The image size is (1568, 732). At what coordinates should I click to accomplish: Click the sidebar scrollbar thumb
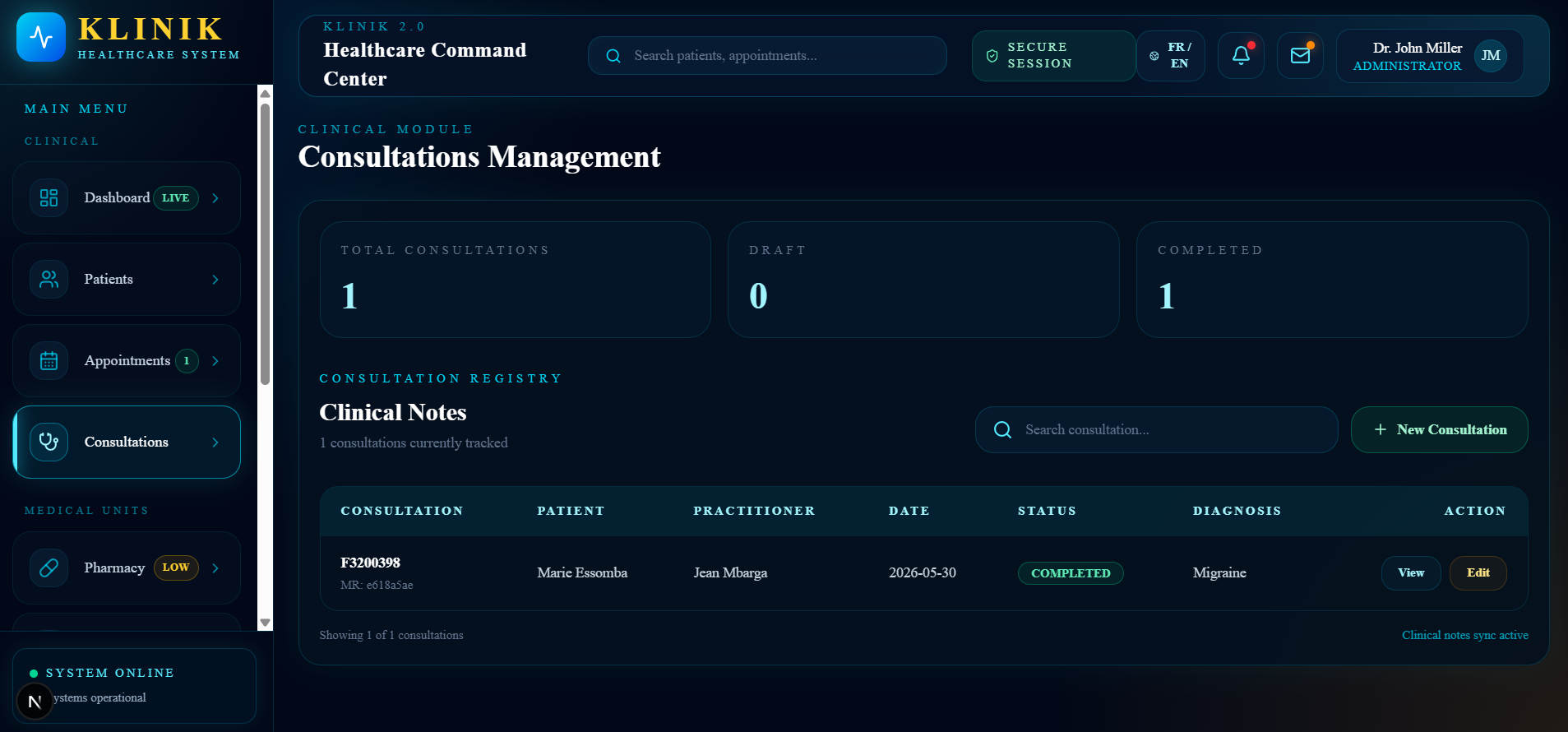(x=265, y=244)
